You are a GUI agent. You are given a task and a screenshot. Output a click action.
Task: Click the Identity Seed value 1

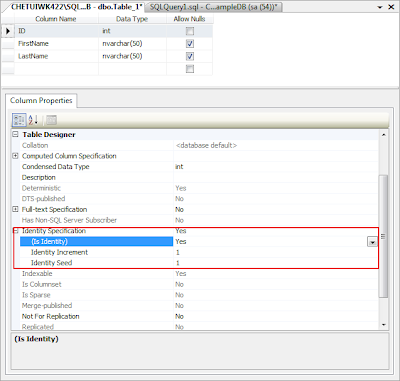(x=178, y=263)
